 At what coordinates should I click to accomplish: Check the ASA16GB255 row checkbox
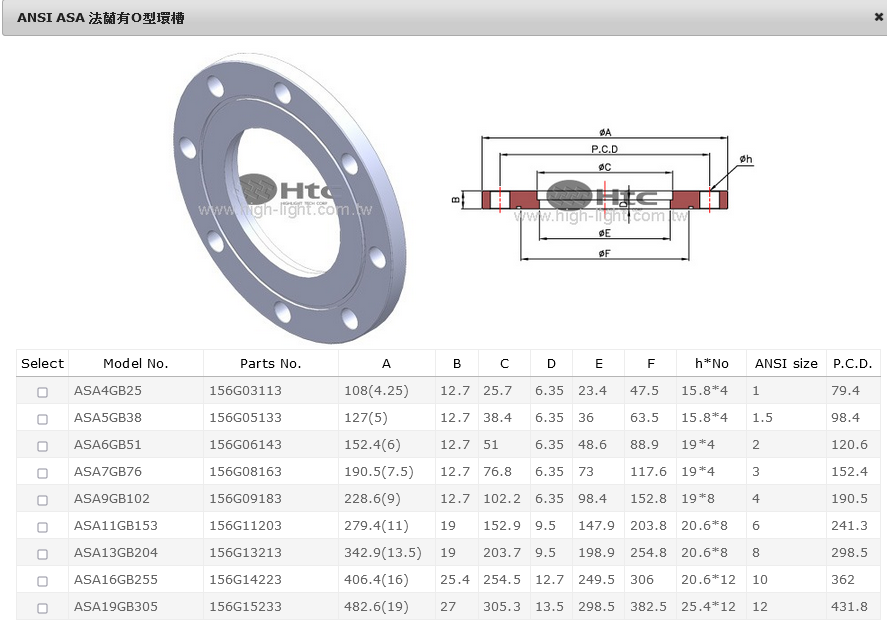42,581
